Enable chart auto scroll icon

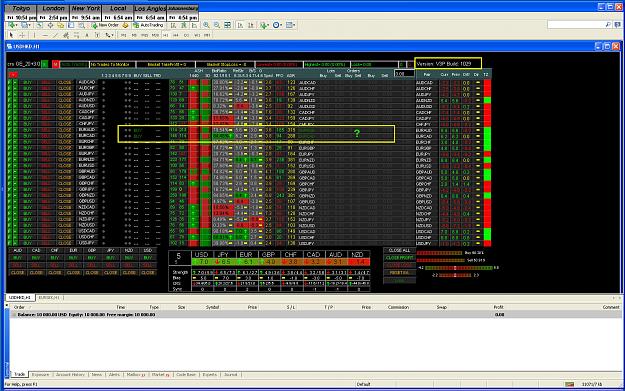click(240, 25)
